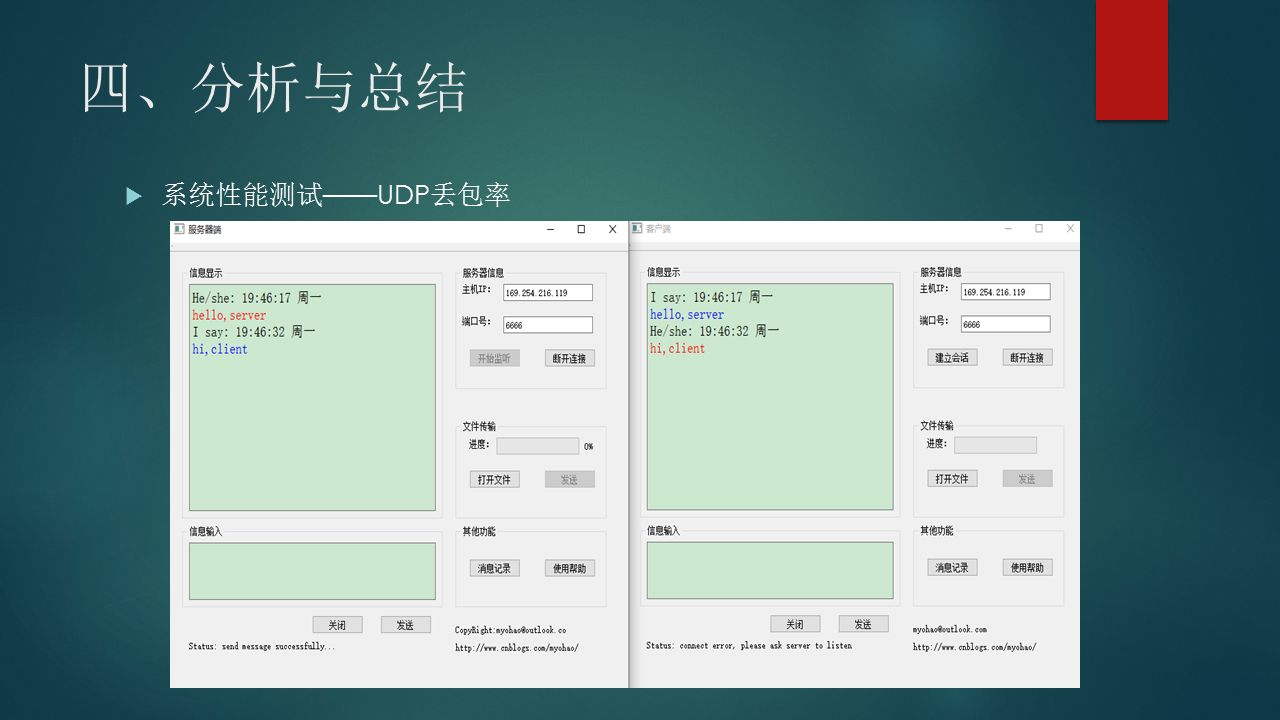Click the greyed 发送 file button in server window

[x=570, y=480]
